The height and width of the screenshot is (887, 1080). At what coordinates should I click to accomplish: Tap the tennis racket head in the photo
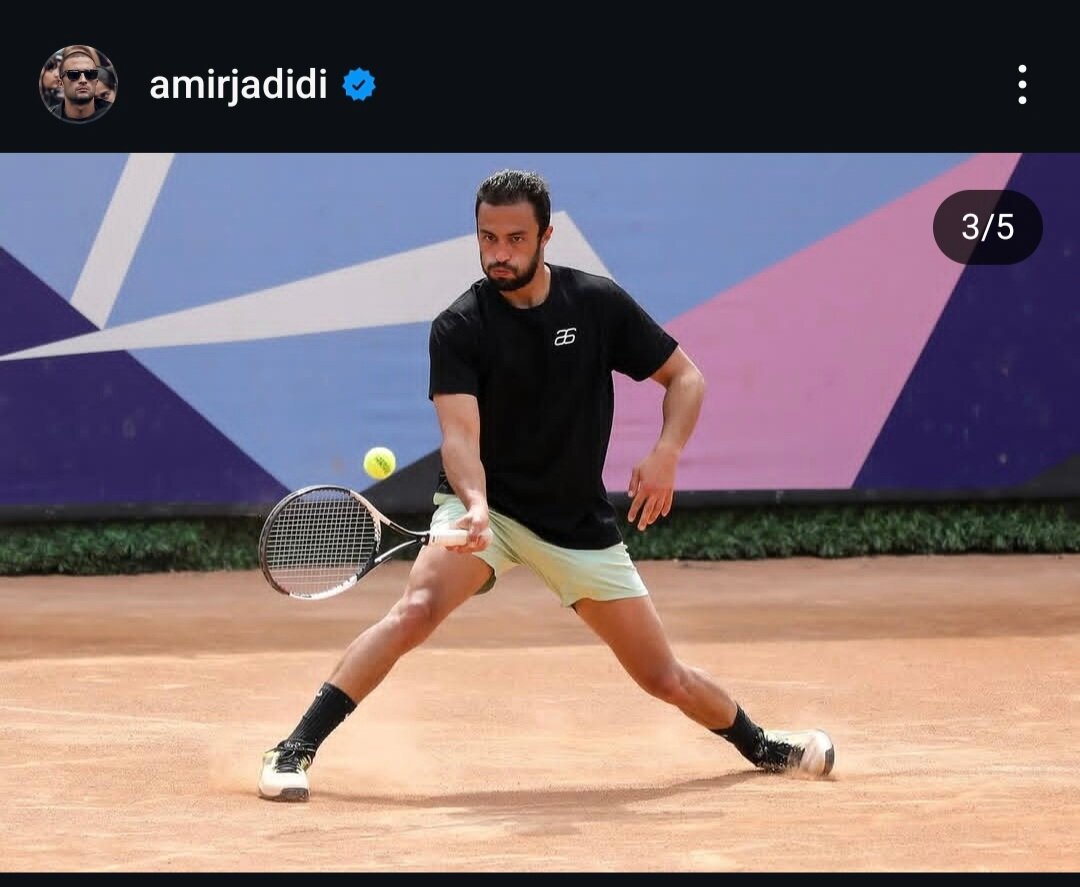coord(320,541)
